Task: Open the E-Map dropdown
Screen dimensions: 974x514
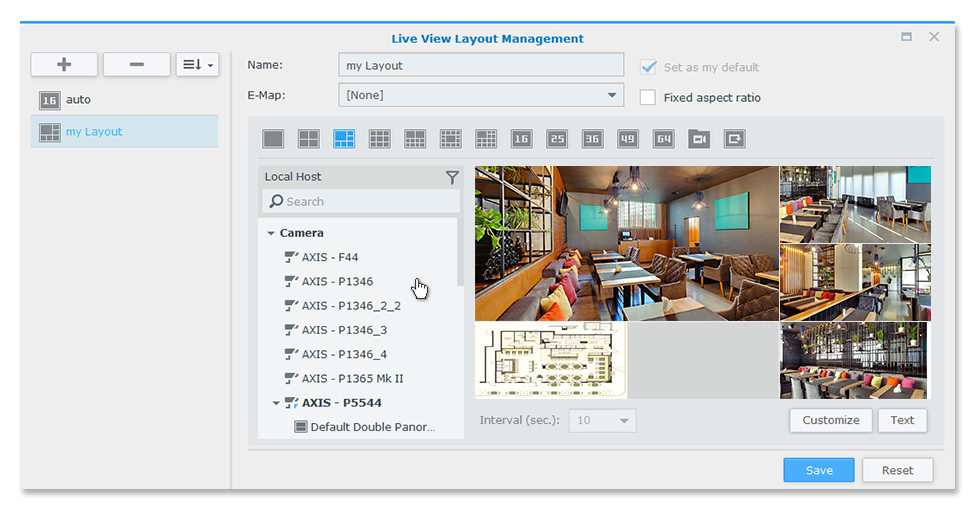Action: coord(611,95)
